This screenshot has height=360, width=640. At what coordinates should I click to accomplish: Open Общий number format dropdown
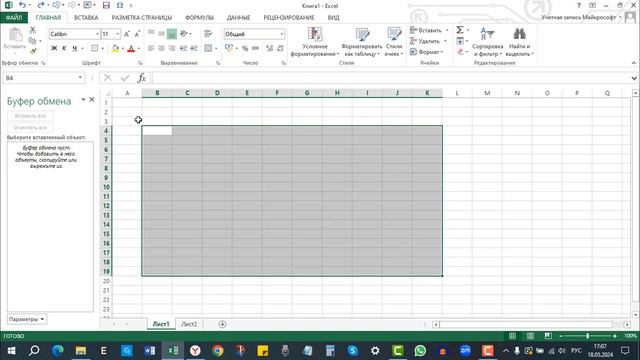pyautogui.click(x=282, y=34)
